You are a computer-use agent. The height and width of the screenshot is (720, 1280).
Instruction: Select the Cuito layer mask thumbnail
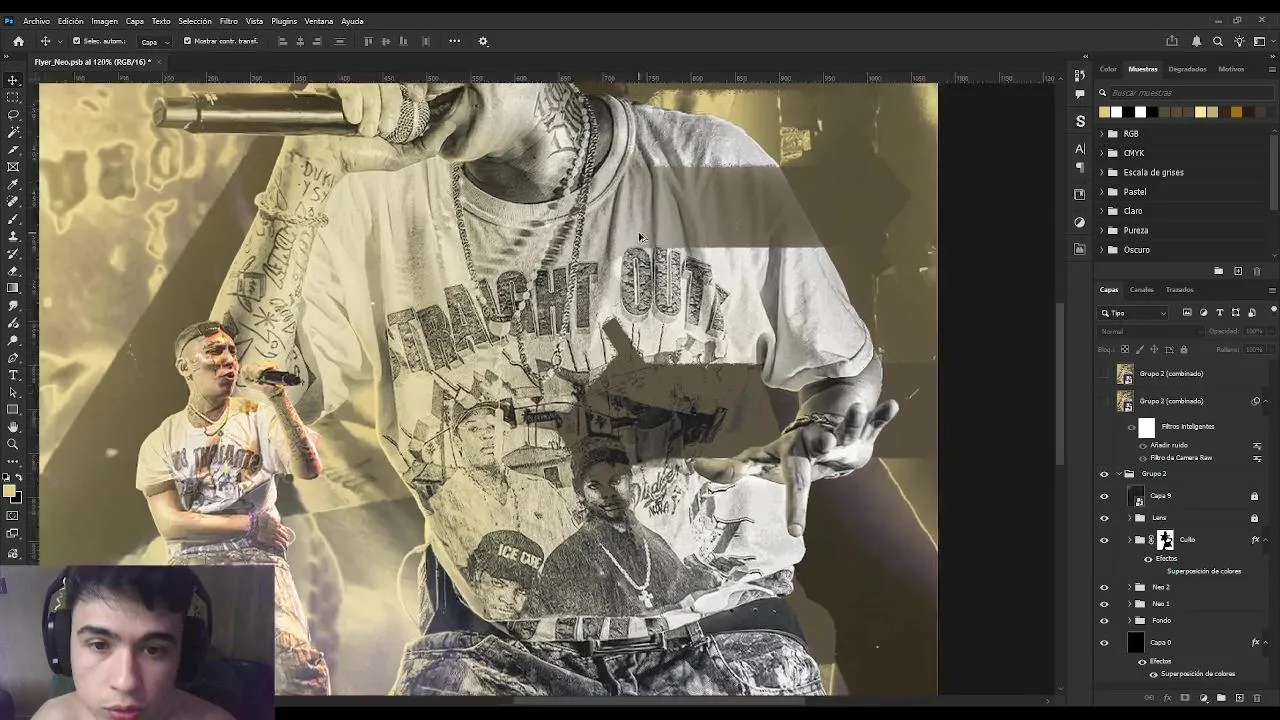point(1165,540)
